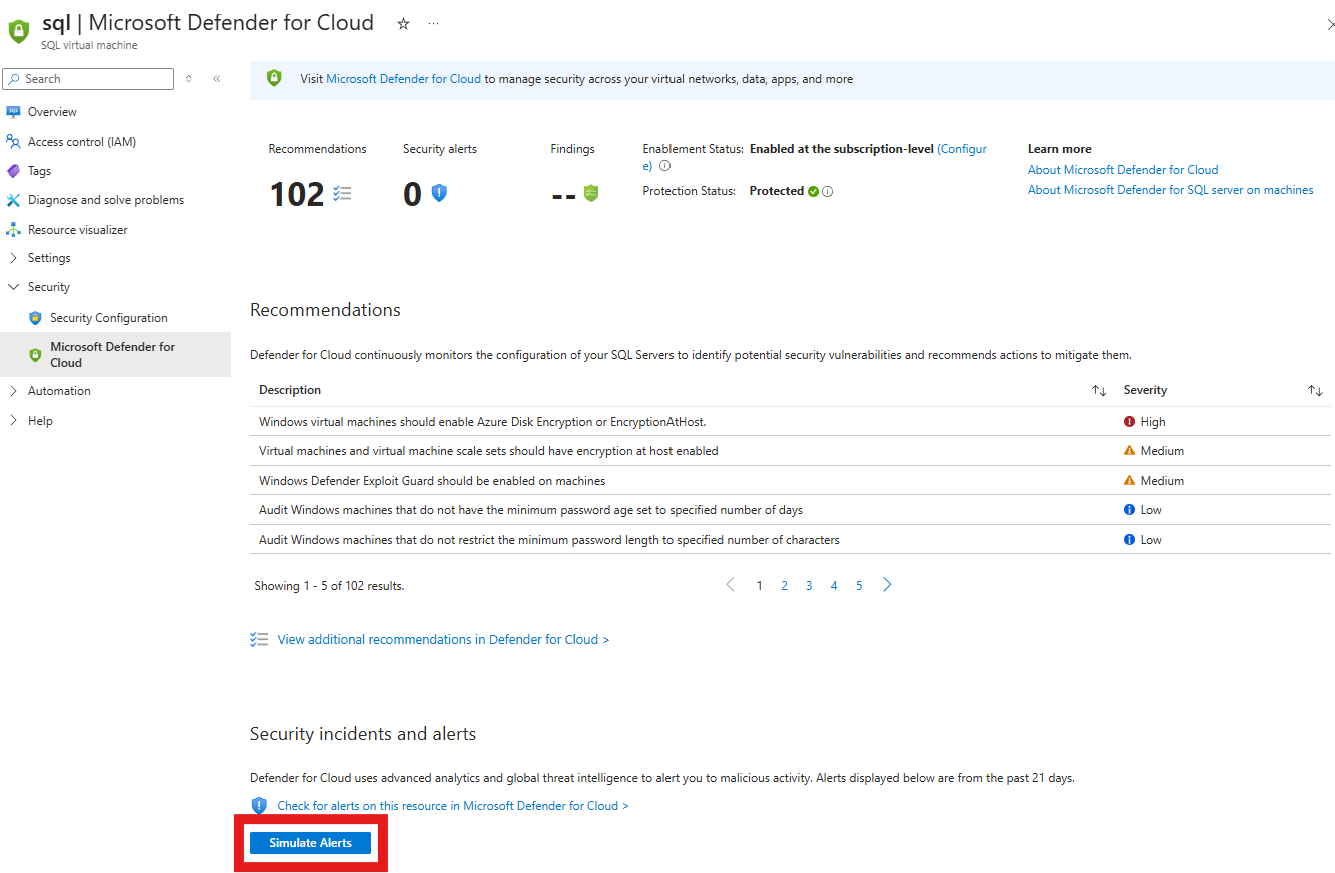The width and height of the screenshot is (1335, 873).
Task: Click the blue shield beside Security alerts count
Action: (439, 193)
